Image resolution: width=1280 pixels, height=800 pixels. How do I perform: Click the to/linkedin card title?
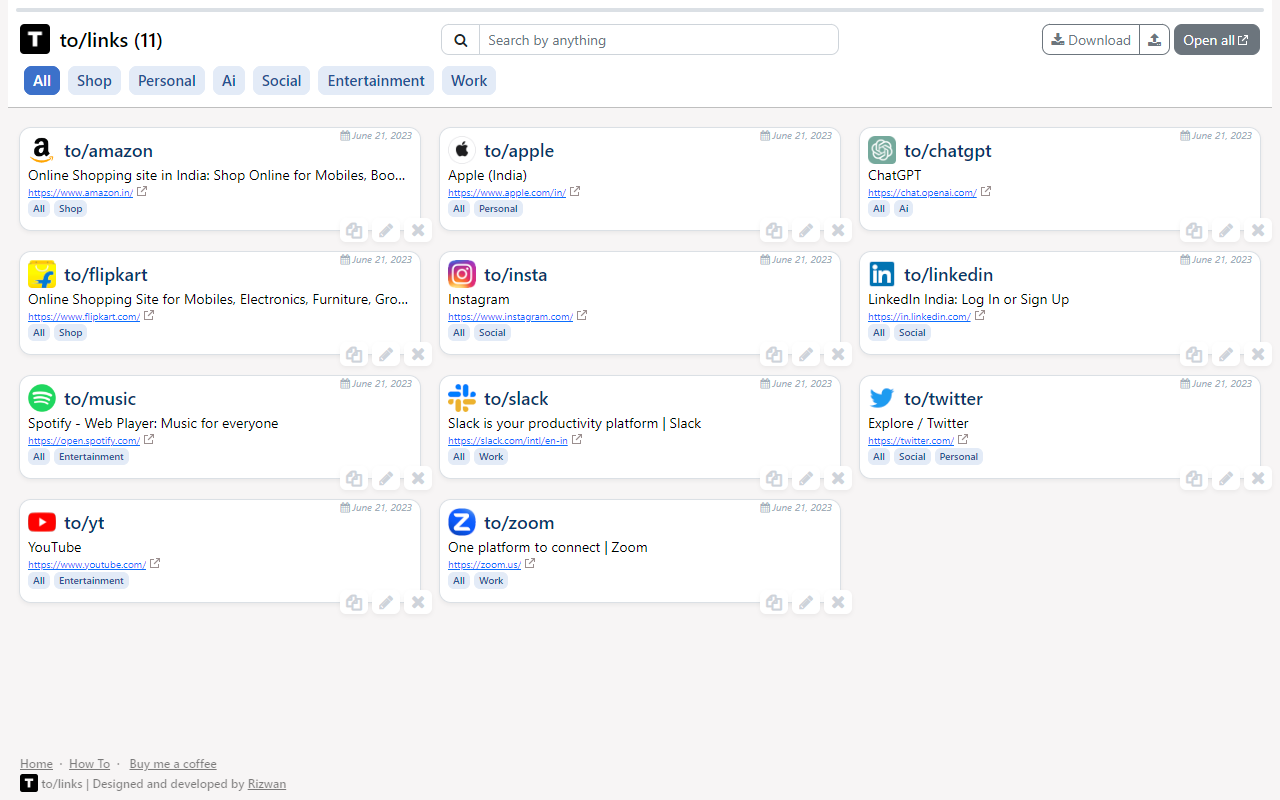[948, 275]
